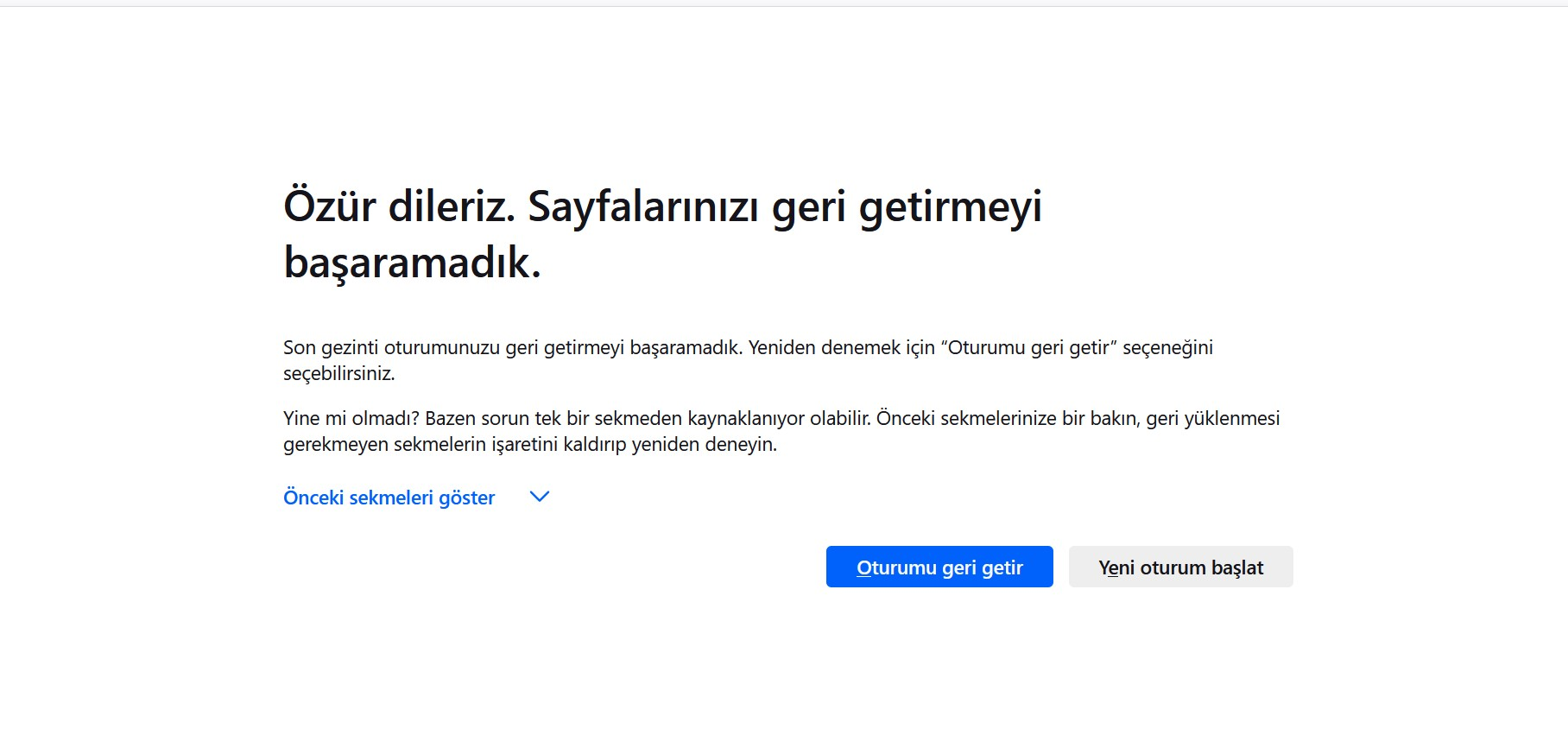
Task: Click the word "başaramadık." in the heading
Action: click(x=412, y=262)
